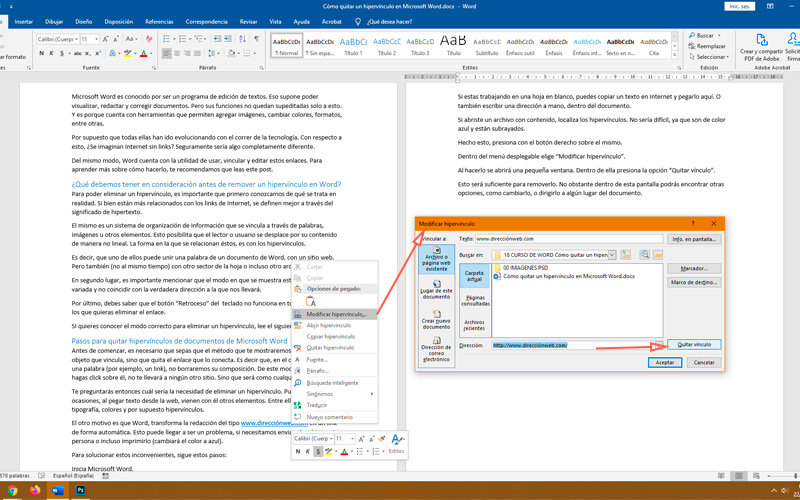
Task: Open Photoshop from the taskbar
Action: pyautogui.click(x=80, y=490)
